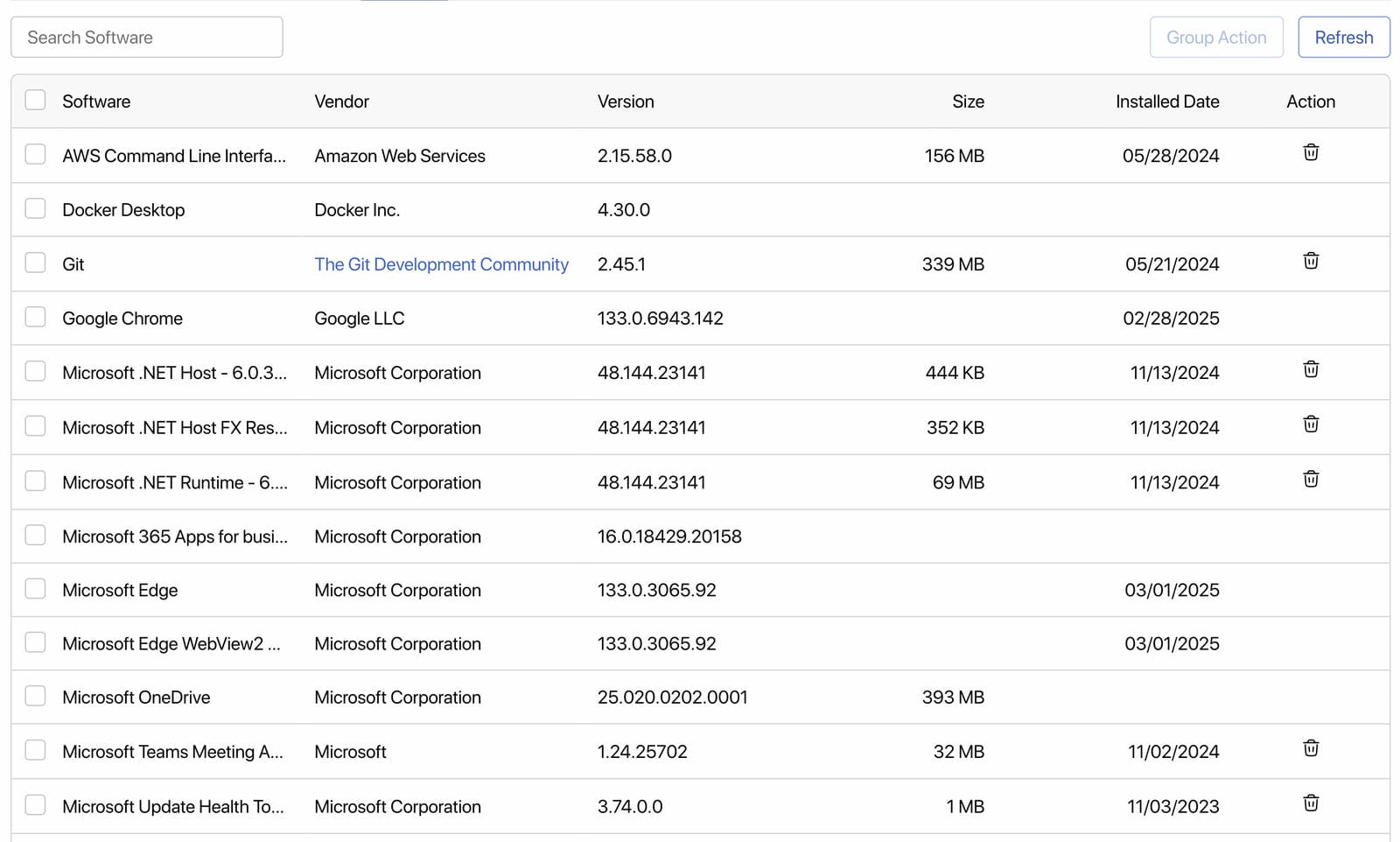Viewport: 1400px width, 842px height.
Task: Click the Version column header
Action: coord(625,102)
